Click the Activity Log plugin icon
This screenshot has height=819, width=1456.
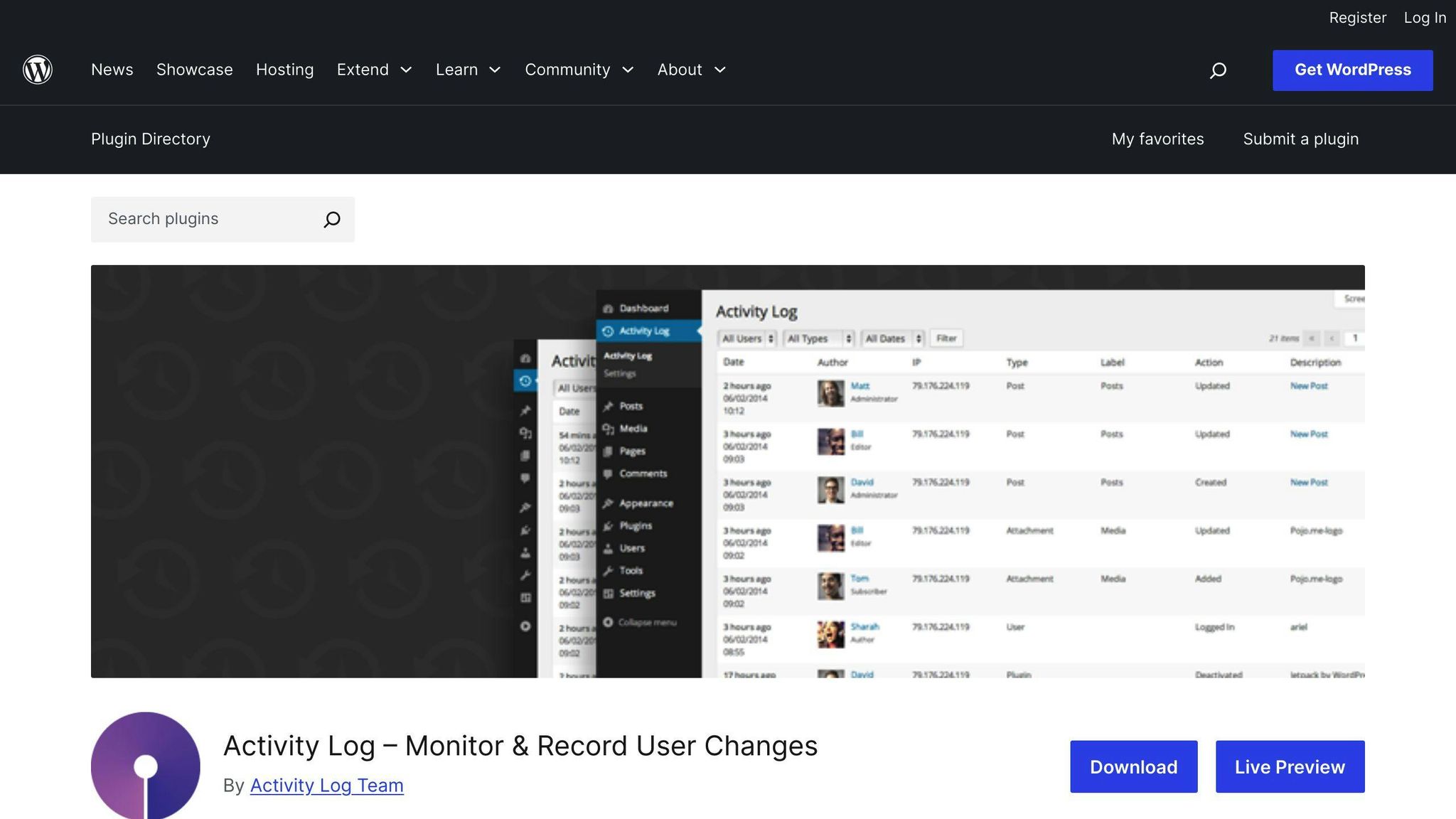146,766
